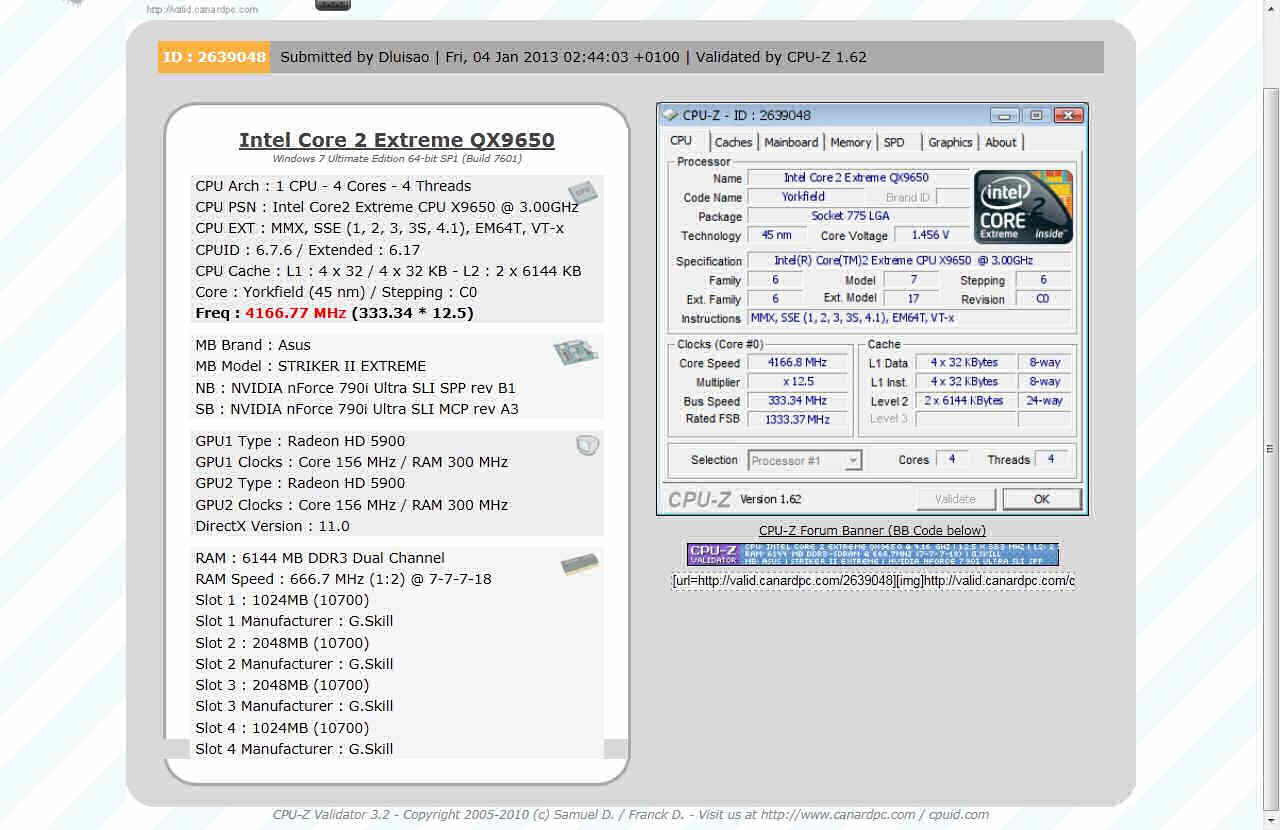Click the Ext. Model value 17

click(x=914, y=298)
